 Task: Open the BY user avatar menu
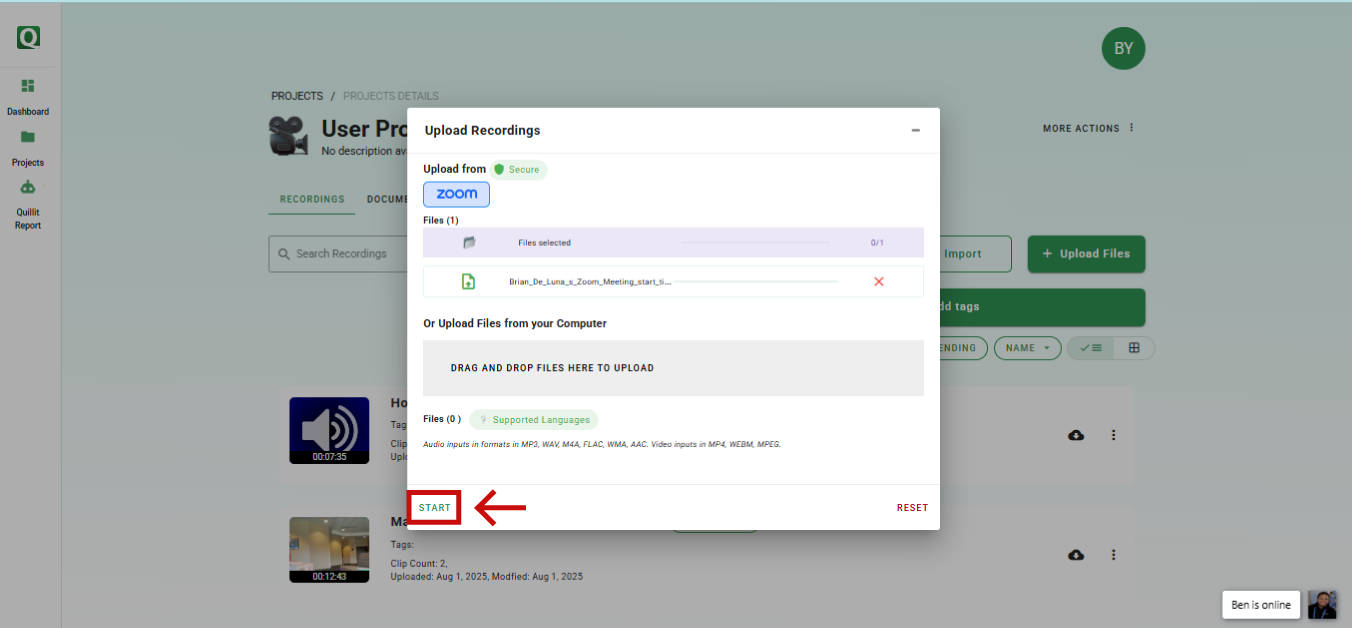click(1123, 48)
